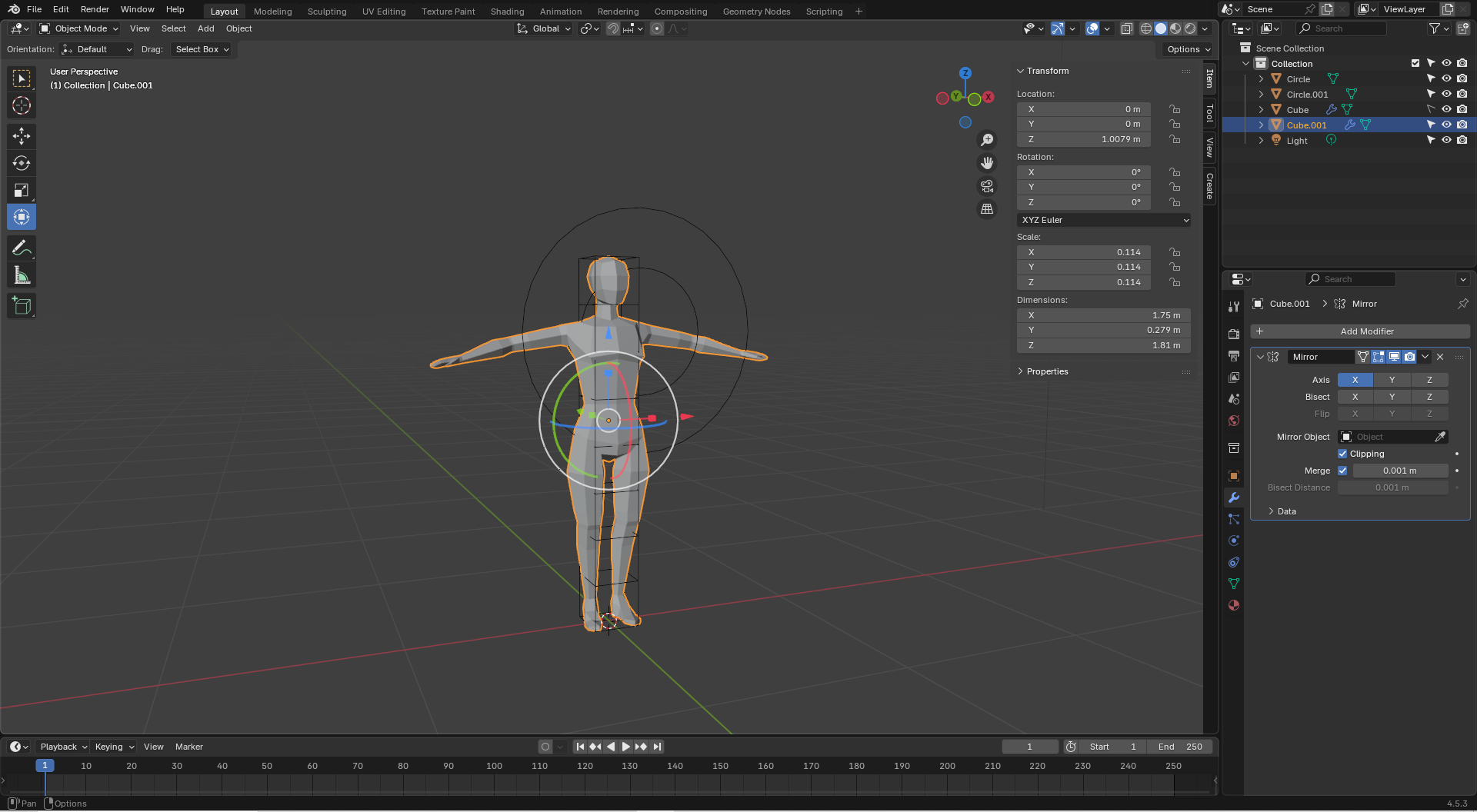This screenshot has height=812, width=1477.
Task: Toggle camera view in viewport
Action: pos(987,186)
